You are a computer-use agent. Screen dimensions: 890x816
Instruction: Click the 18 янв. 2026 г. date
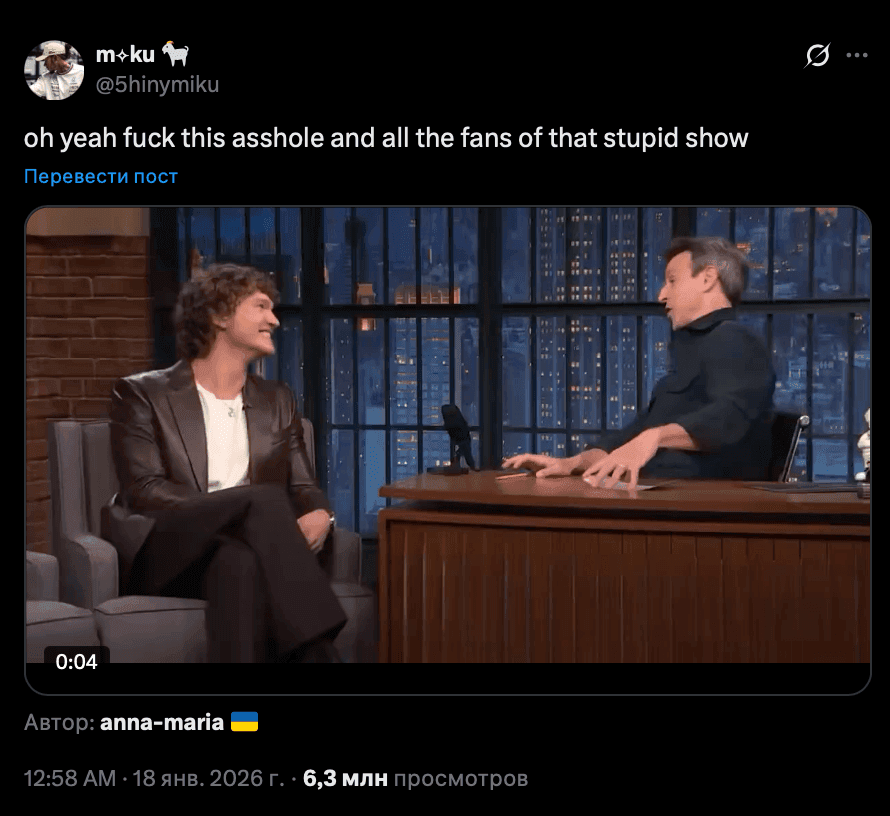[x=208, y=778]
